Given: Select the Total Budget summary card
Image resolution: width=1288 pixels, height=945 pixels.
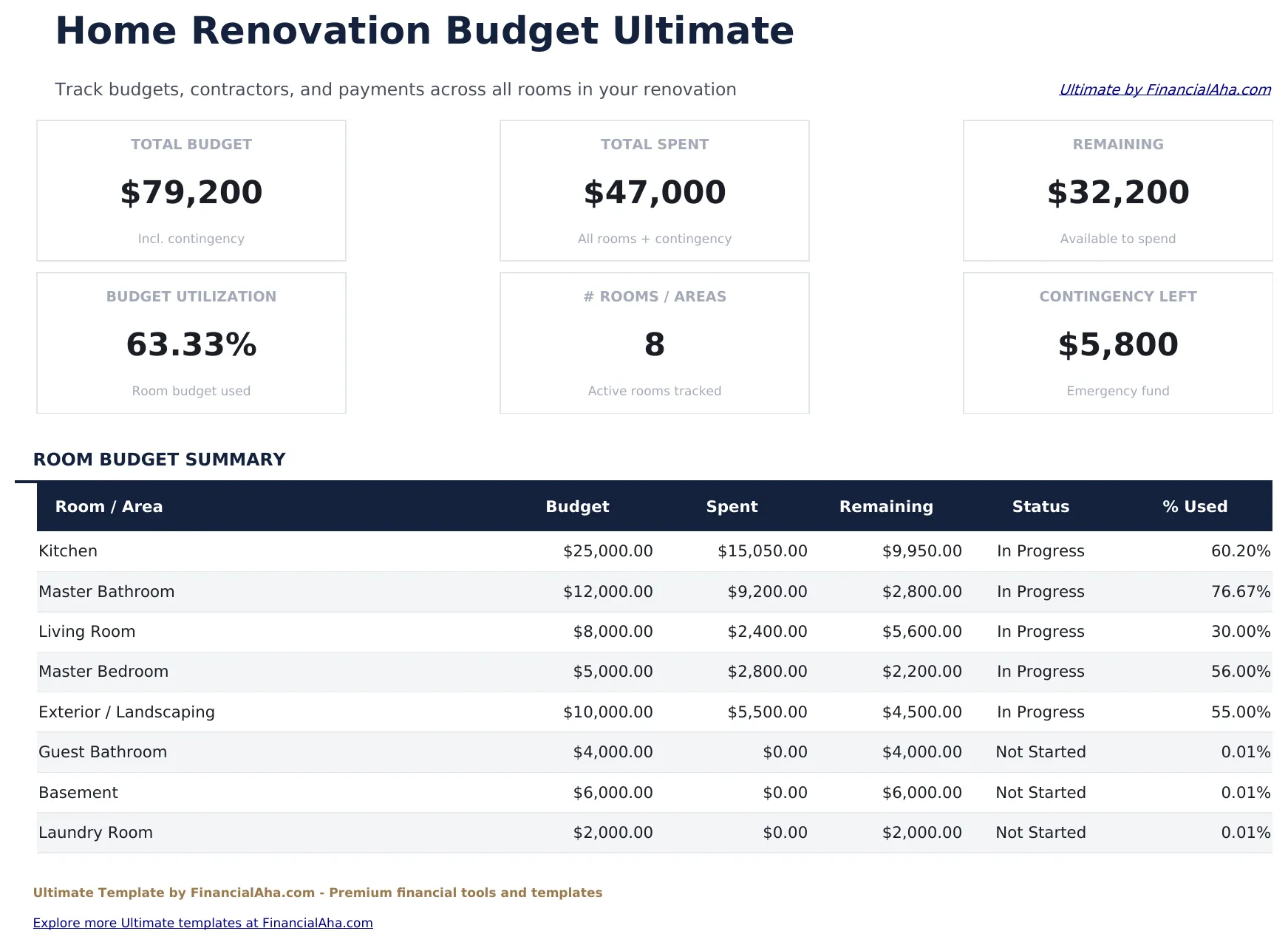Looking at the screenshot, I should click(x=191, y=190).
